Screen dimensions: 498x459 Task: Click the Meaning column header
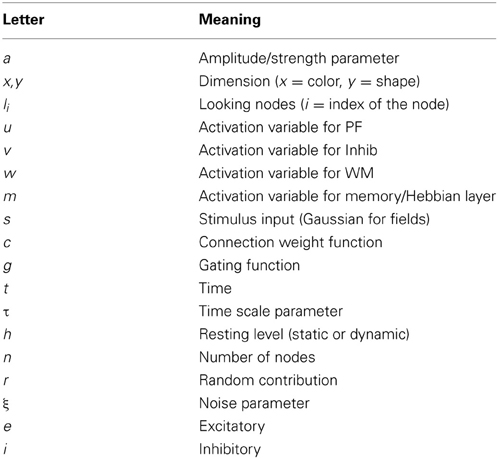(230, 20)
